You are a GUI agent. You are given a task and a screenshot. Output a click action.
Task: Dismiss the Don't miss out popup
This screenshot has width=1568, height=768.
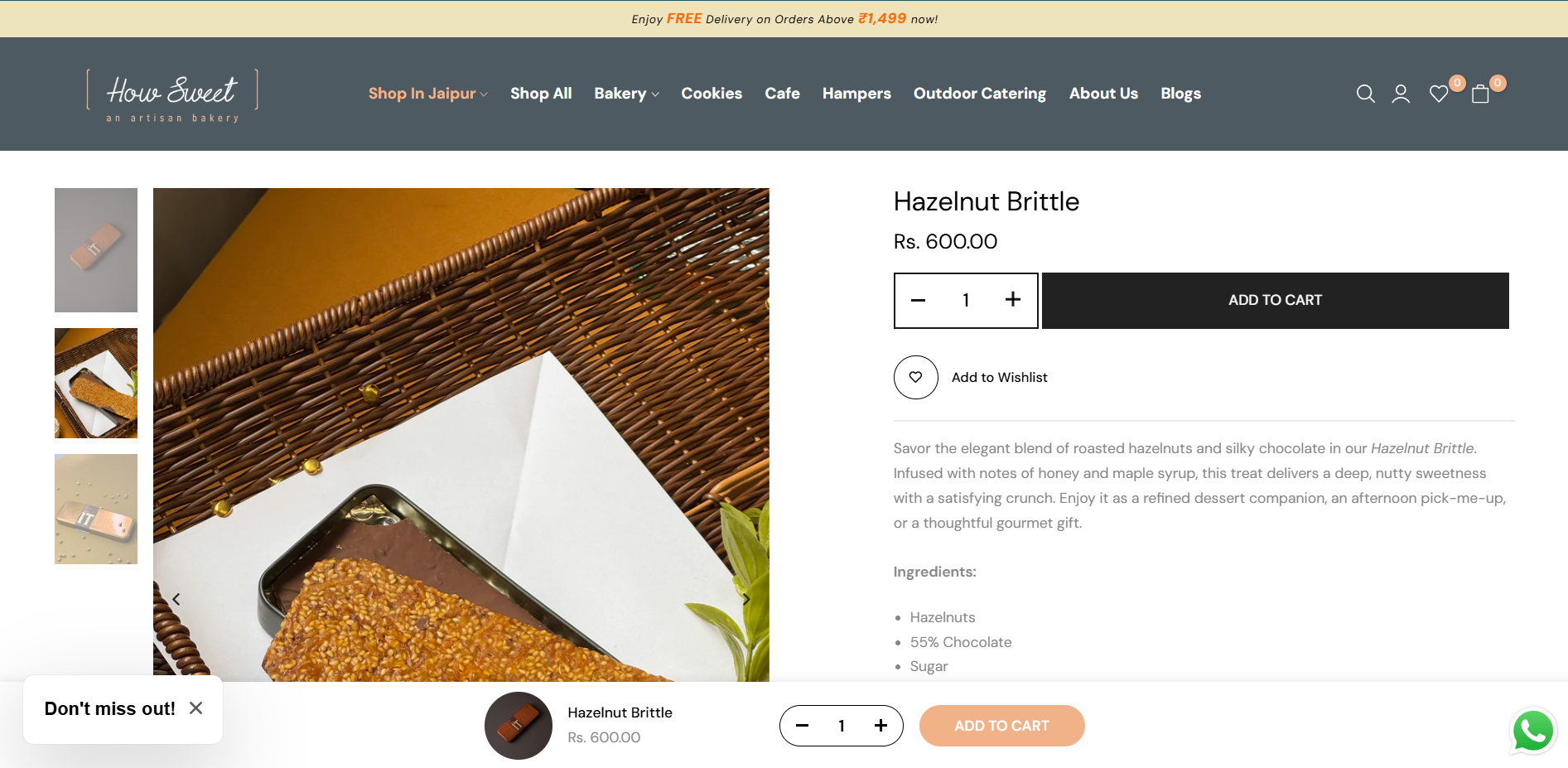coord(195,708)
